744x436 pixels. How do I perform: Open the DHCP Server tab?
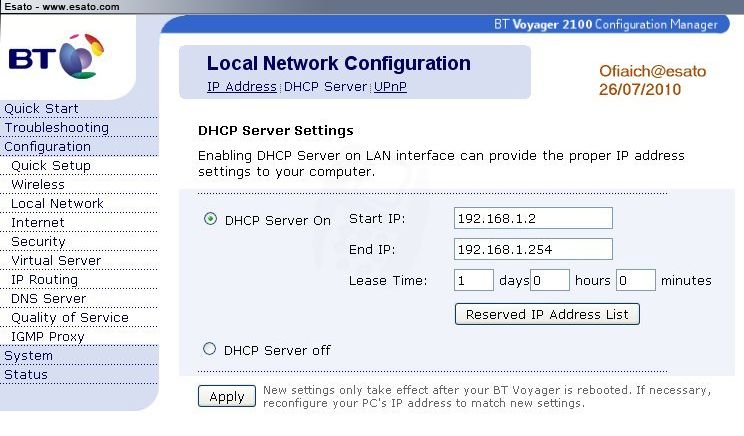(x=325, y=87)
